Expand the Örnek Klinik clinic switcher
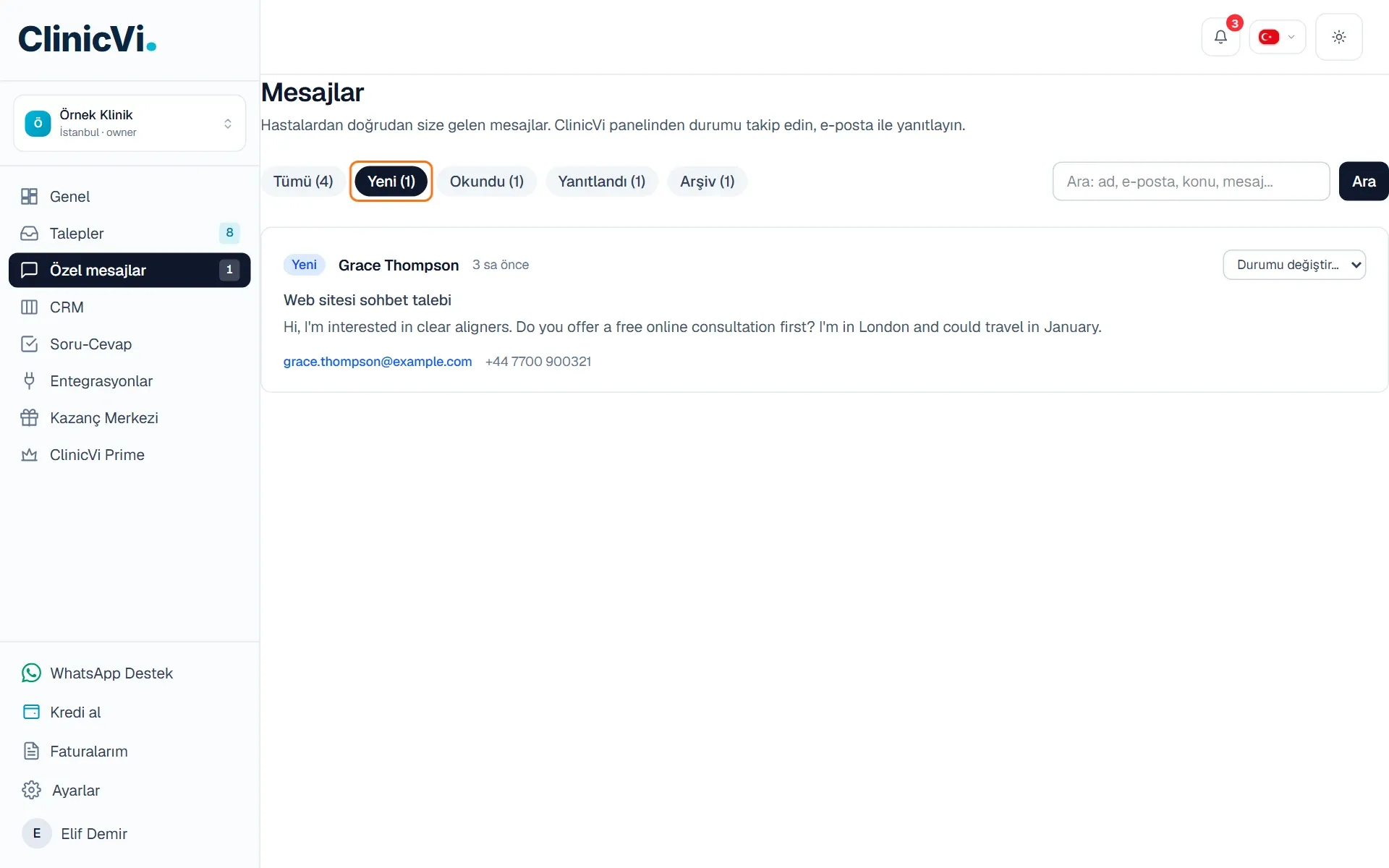1389x868 pixels. click(x=129, y=124)
